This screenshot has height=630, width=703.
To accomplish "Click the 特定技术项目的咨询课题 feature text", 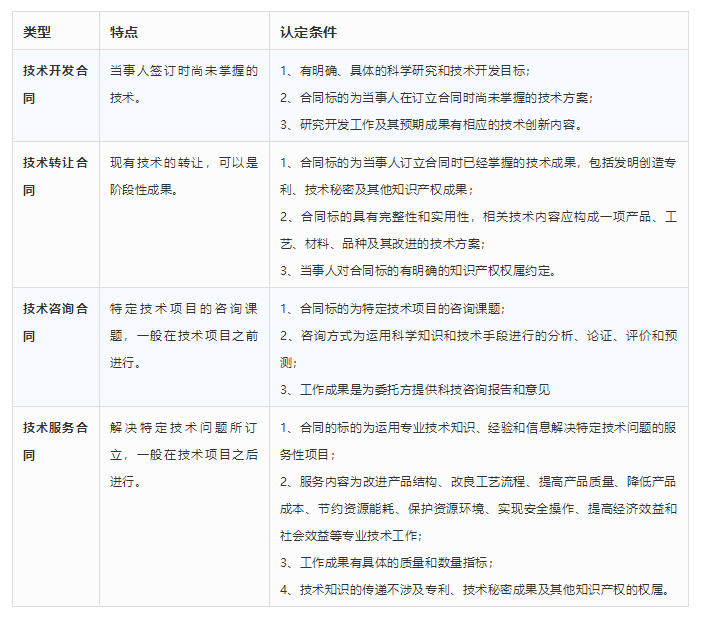I will tap(183, 322).
